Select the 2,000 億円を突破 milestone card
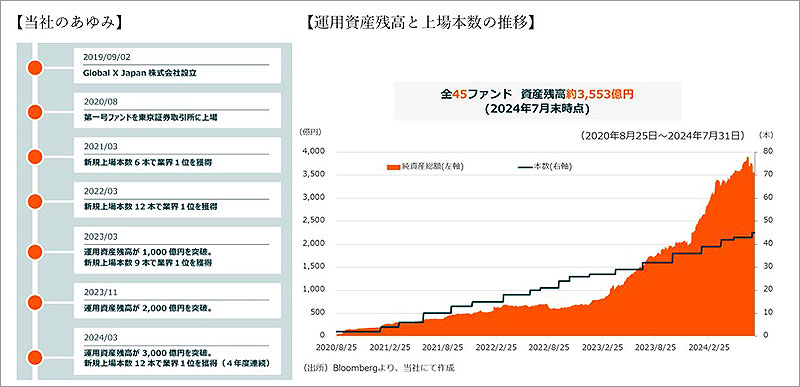Image resolution: width=800 pixels, height=387 pixels. tap(178, 301)
